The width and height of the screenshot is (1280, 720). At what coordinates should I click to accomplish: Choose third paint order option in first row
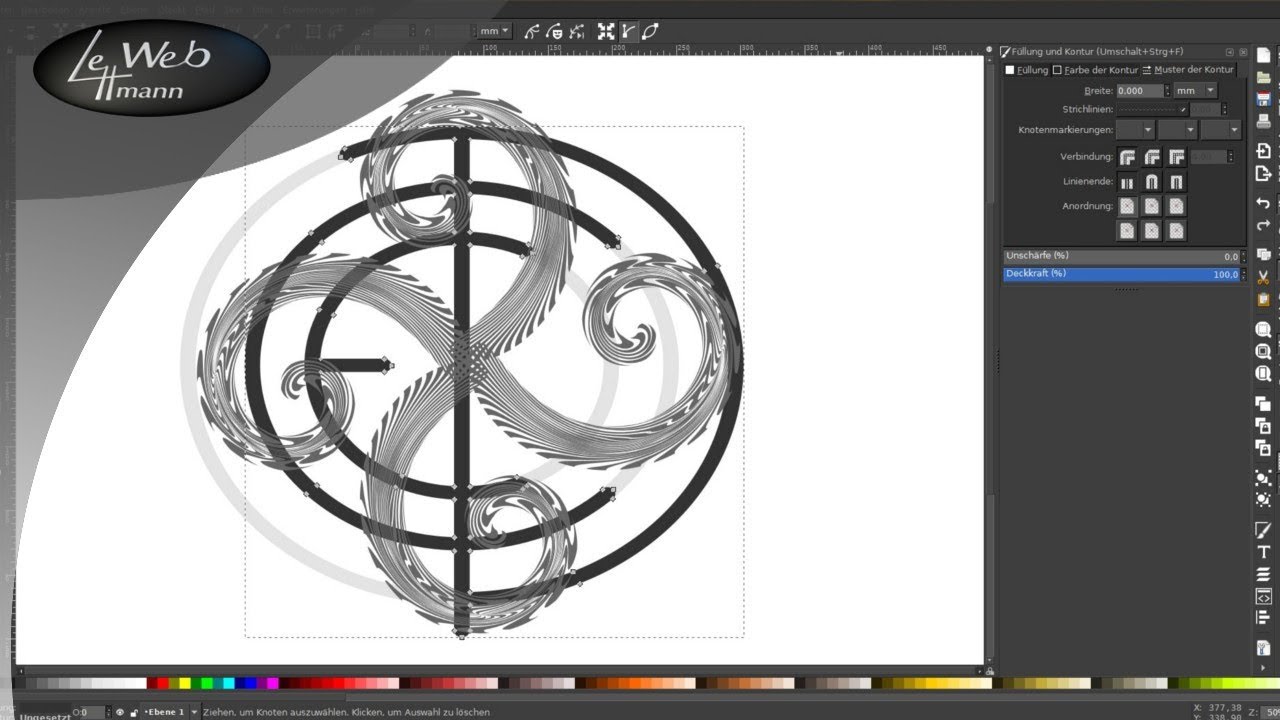click(x=1176, y=206)
